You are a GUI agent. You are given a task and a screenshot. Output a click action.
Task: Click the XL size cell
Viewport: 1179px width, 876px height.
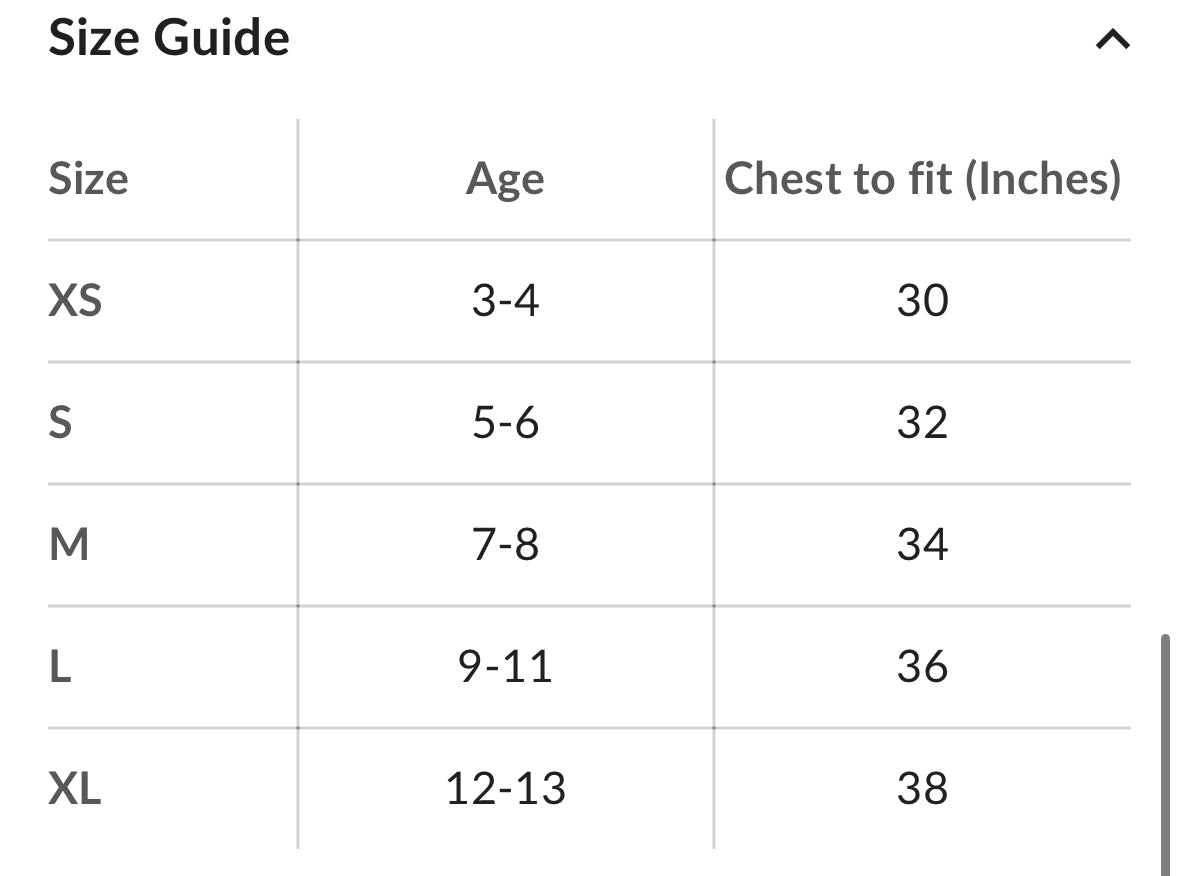click(75, 789)
